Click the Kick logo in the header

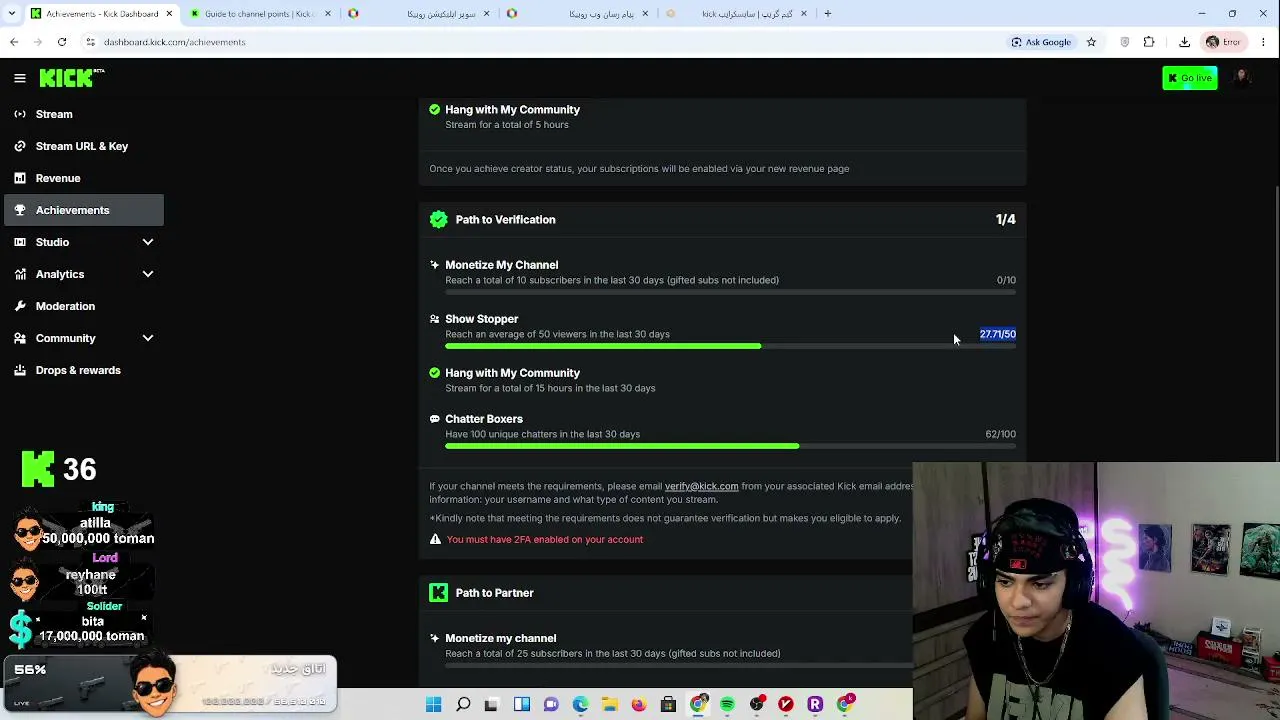72,78
